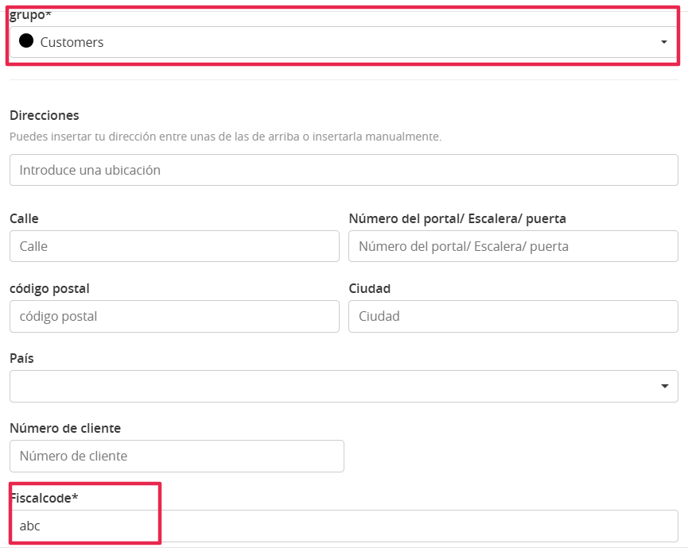Select the Número del portal/ Escalera/ puerta field
Screen dimensions: 688x555
(513, 246)
